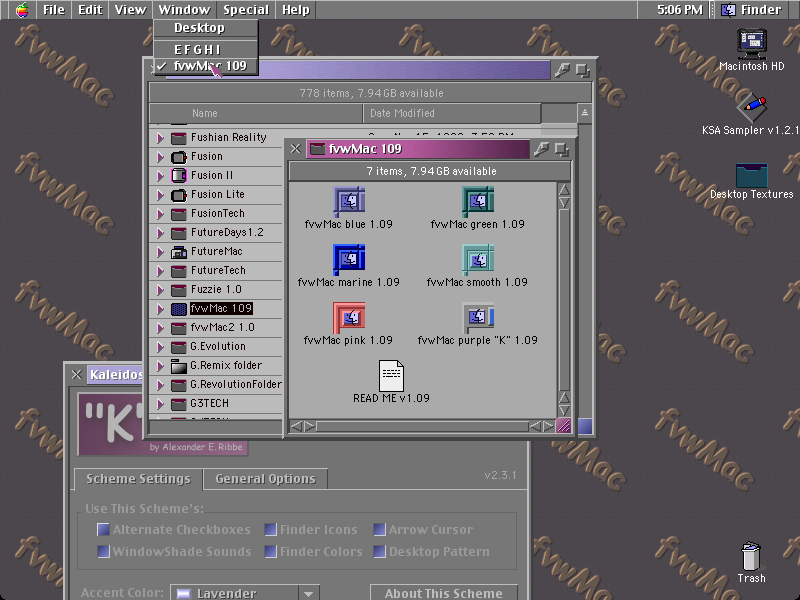Select the fvwMac marine 1.09 icon
800x600 pixels.
pos(349,259)
